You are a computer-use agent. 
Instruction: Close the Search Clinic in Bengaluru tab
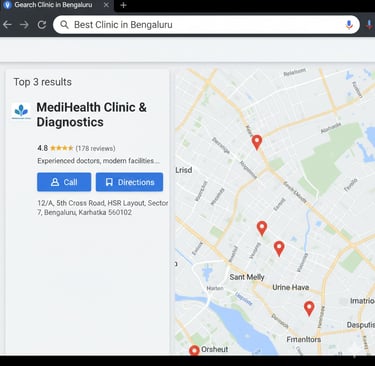point(106,5)
